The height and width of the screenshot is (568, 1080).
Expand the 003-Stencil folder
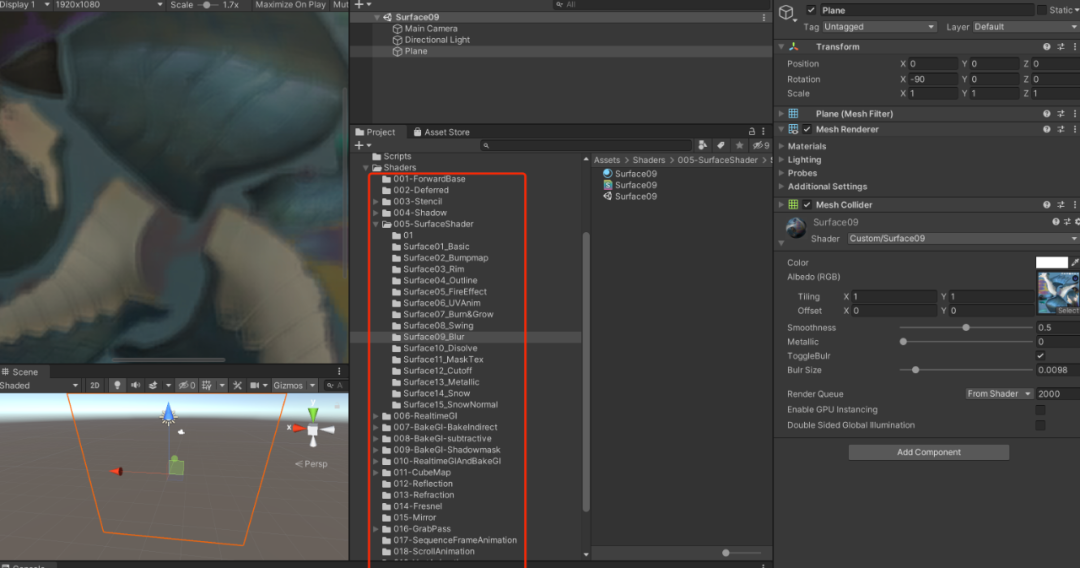coord(376,202)
